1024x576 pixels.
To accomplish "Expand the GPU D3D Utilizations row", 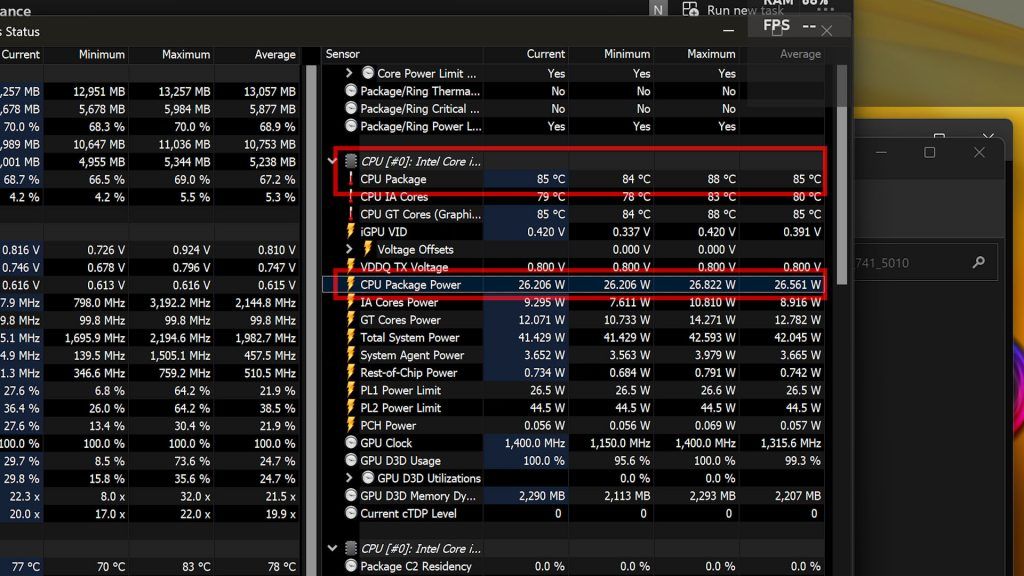I will tap(349, 478).
